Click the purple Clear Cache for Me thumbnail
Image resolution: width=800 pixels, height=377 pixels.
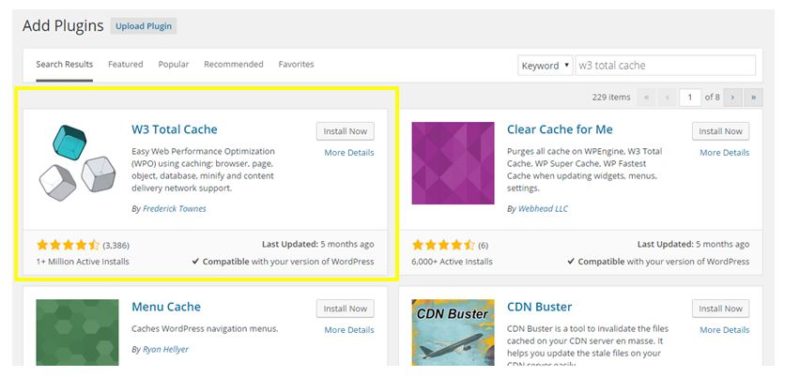coord(453,163)
